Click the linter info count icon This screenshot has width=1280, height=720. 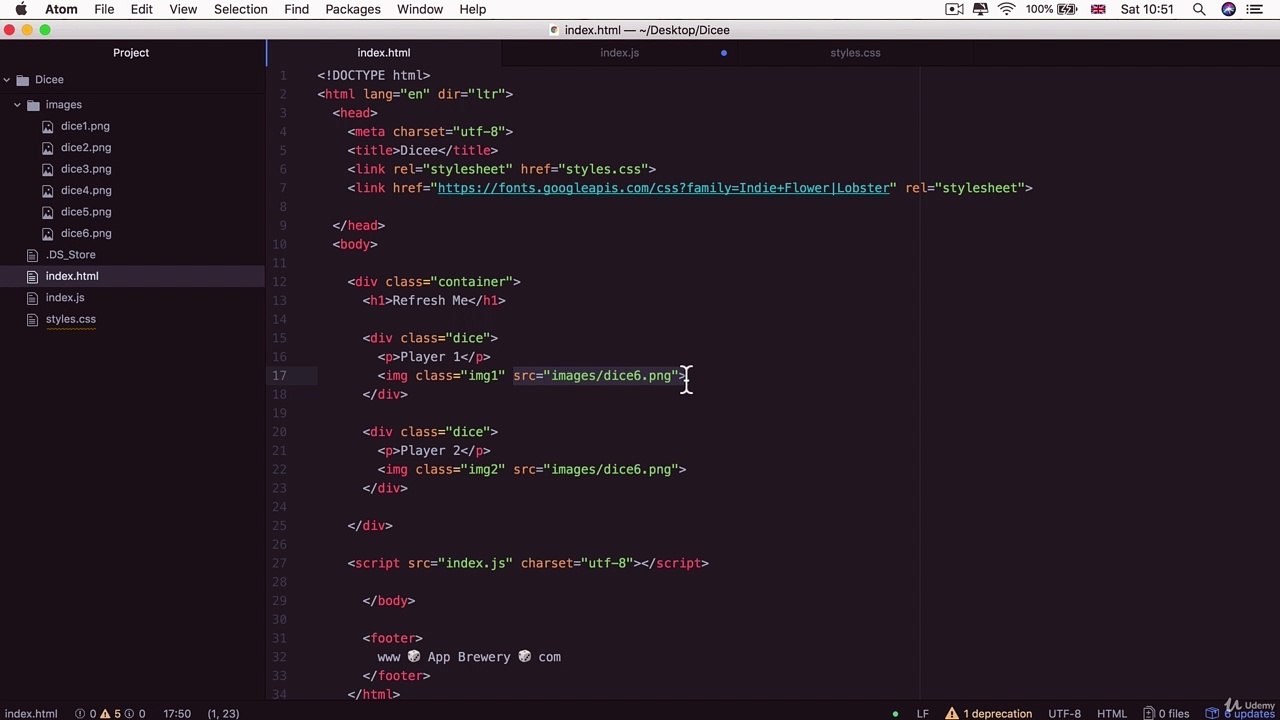click(x=129, y=714)
